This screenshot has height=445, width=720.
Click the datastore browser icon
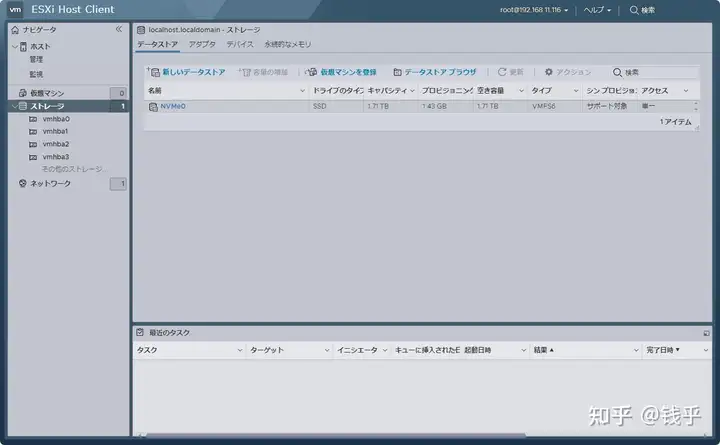coord(398,72)
